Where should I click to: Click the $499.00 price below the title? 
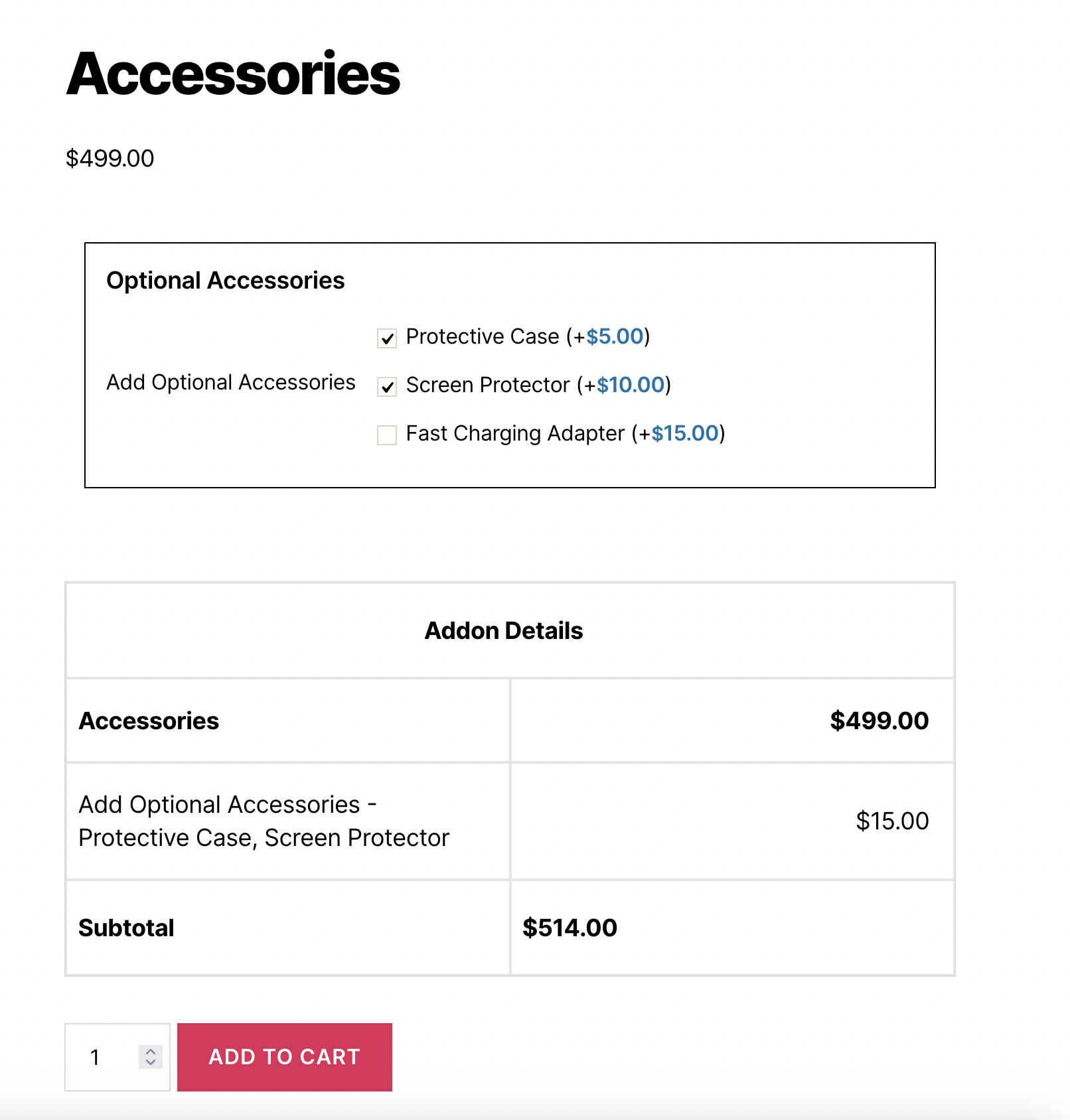[110, 159]
